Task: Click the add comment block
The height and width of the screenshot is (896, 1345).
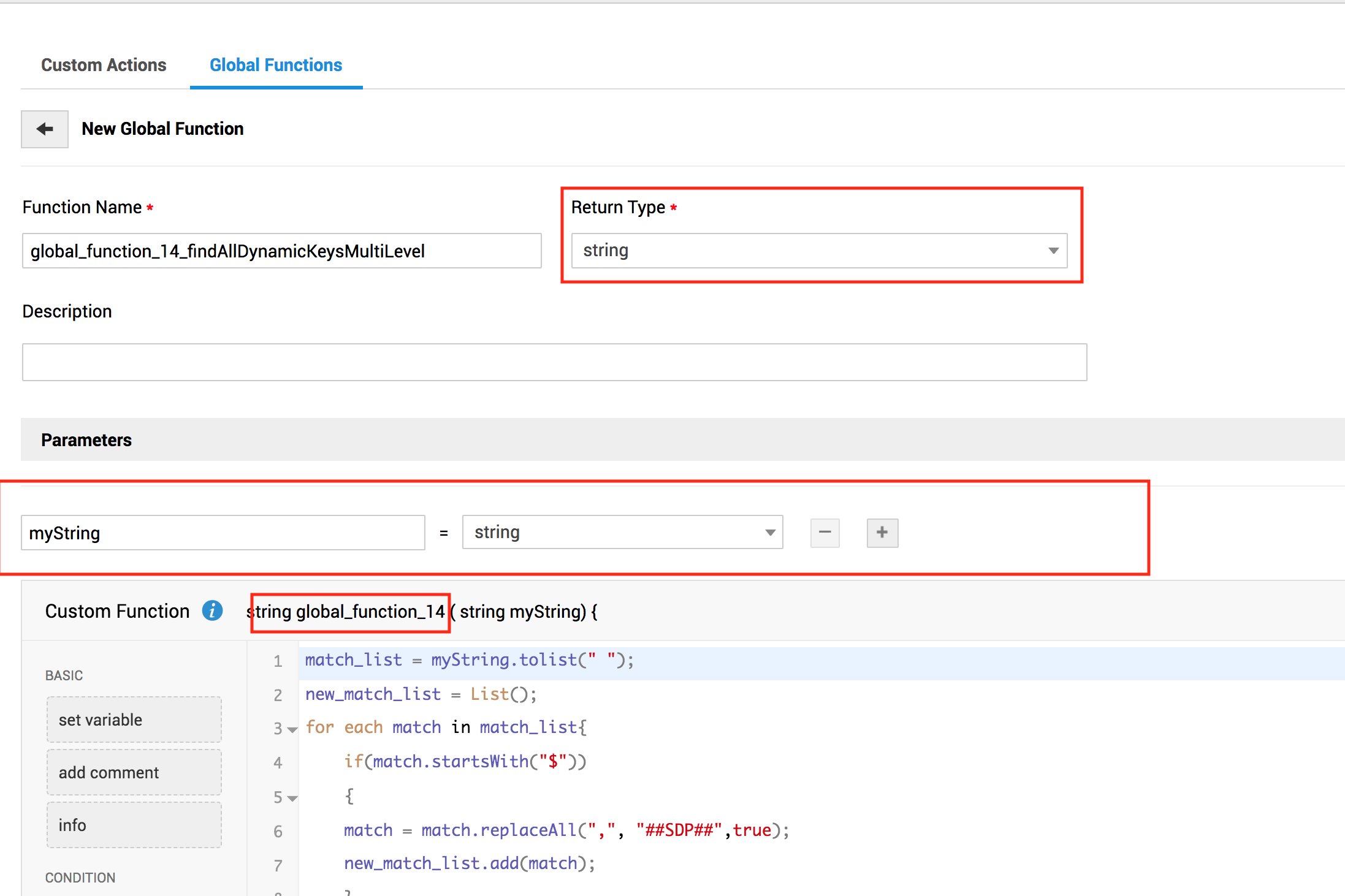Action: click(134, 772)
